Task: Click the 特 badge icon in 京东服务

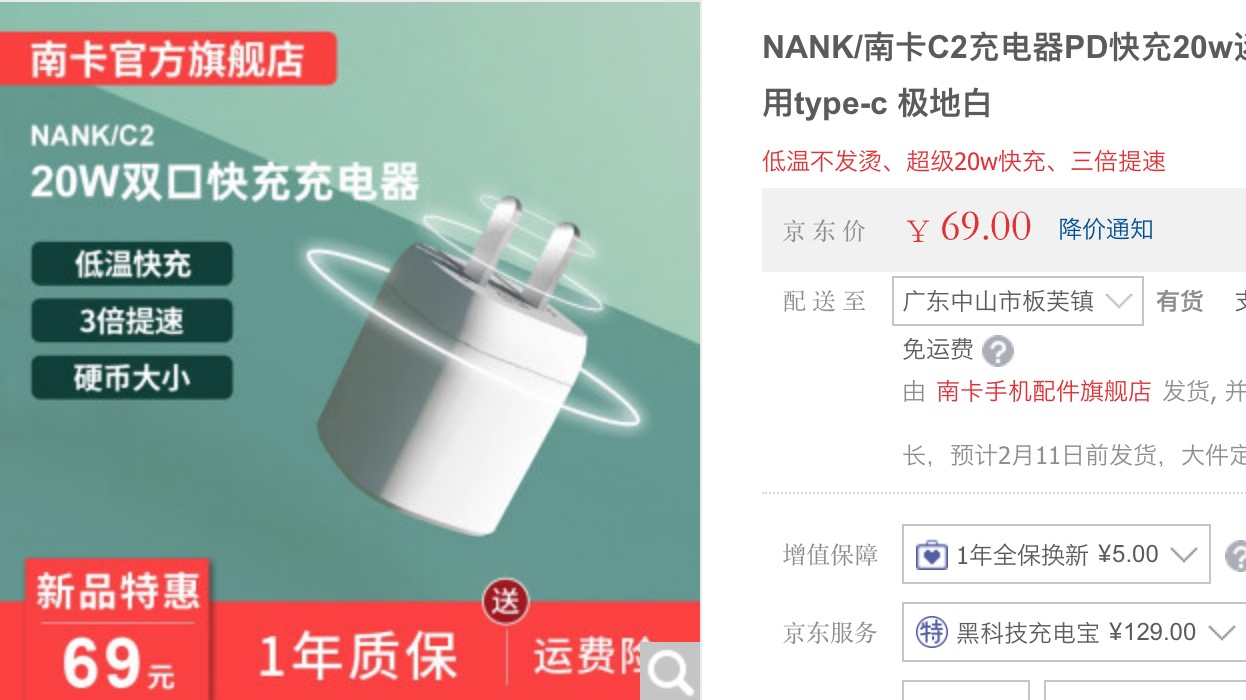Action: (x=932, y=632)
